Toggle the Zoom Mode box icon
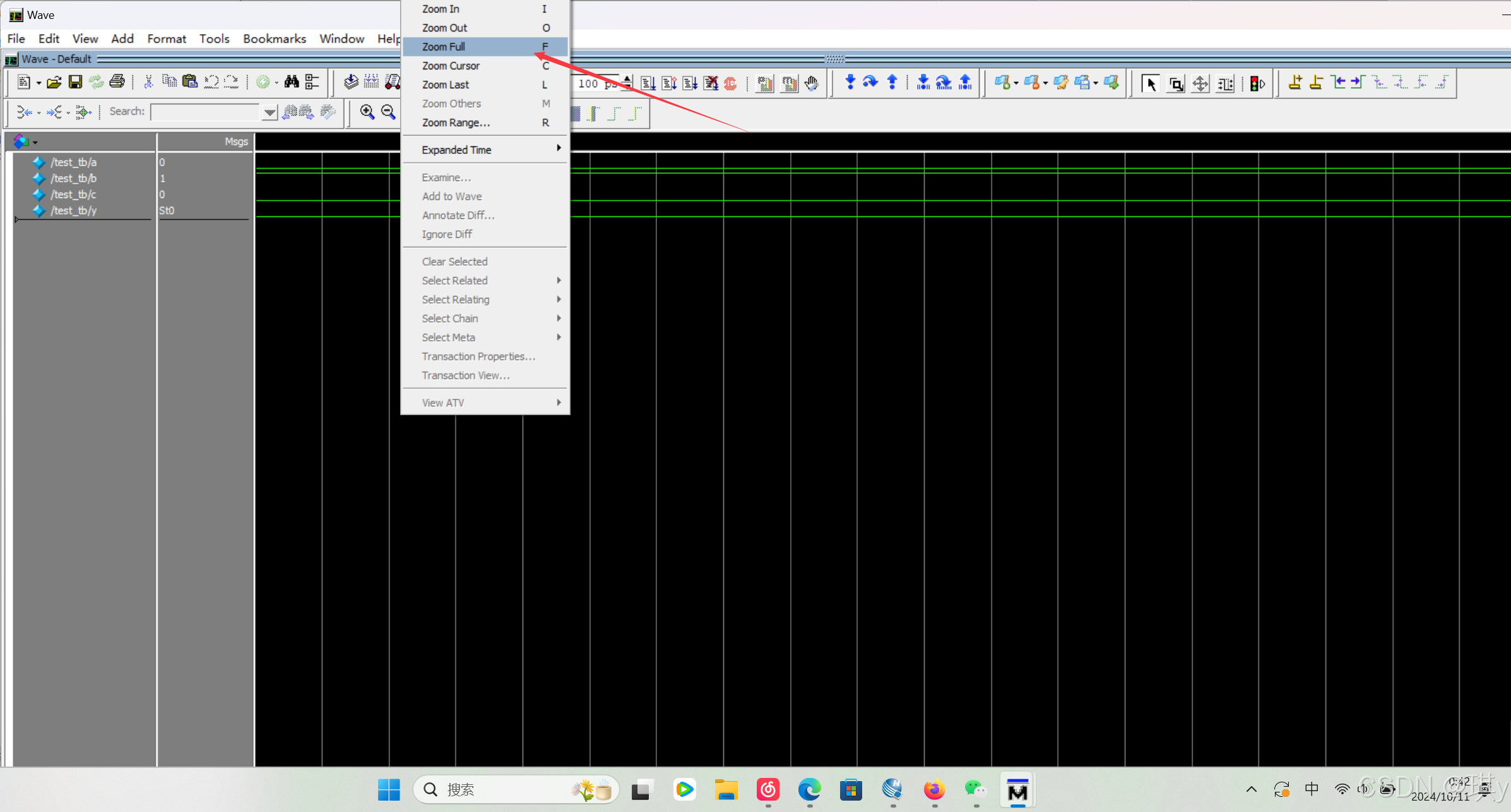Image resolution: width=1511 pixels, height=812 pixels. click(1175, 83)
